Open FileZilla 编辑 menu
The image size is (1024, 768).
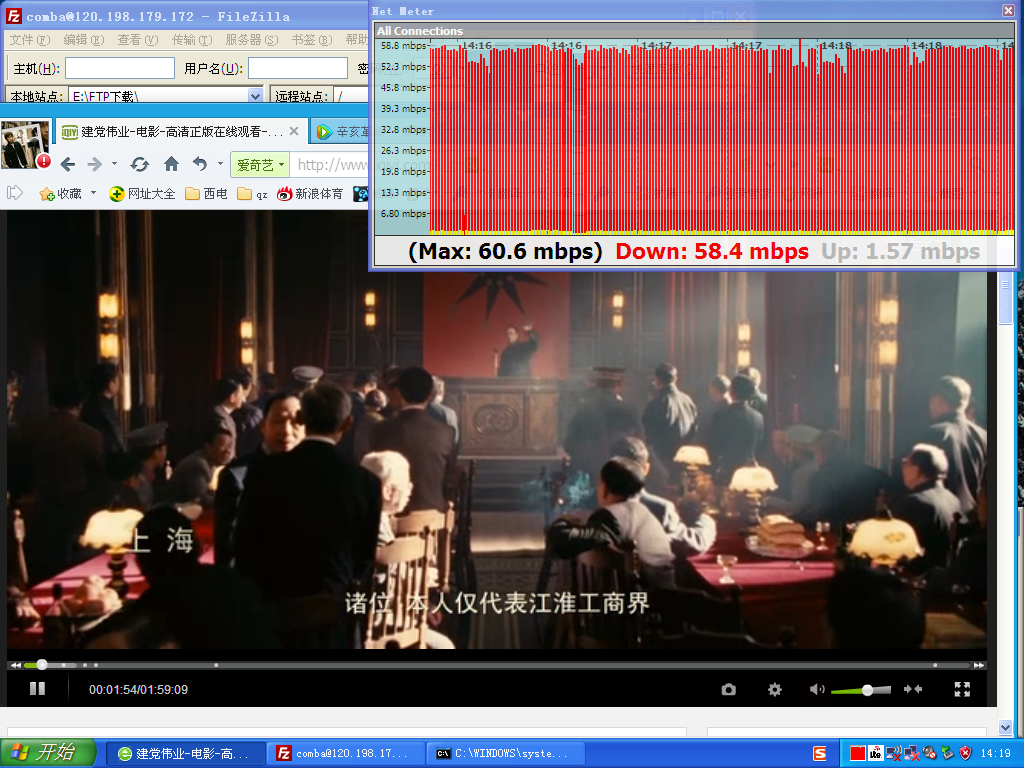coord(84,40)
